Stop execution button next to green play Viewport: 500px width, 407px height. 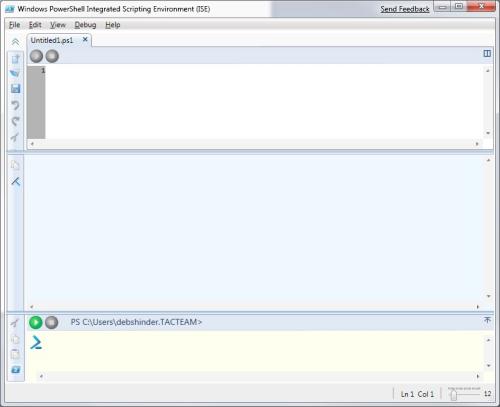point(51,322)
